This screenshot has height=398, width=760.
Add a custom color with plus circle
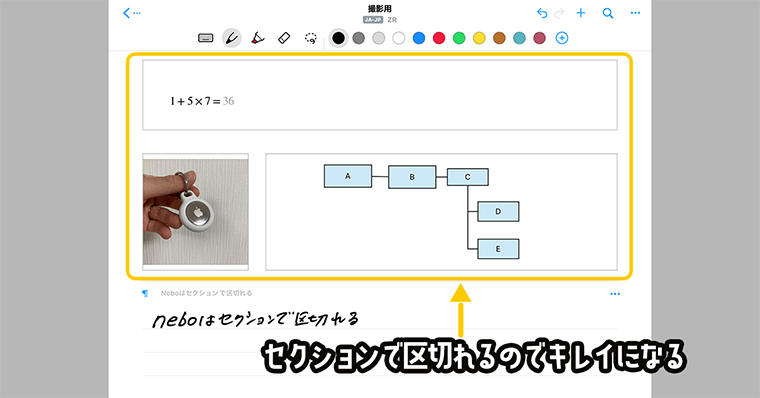(x=562, y=38)
